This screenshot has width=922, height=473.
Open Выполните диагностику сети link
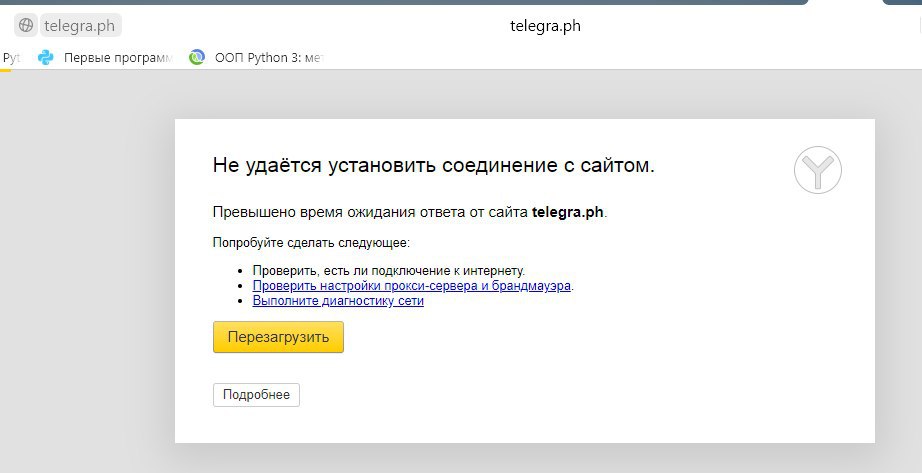[x=338, y=301]
